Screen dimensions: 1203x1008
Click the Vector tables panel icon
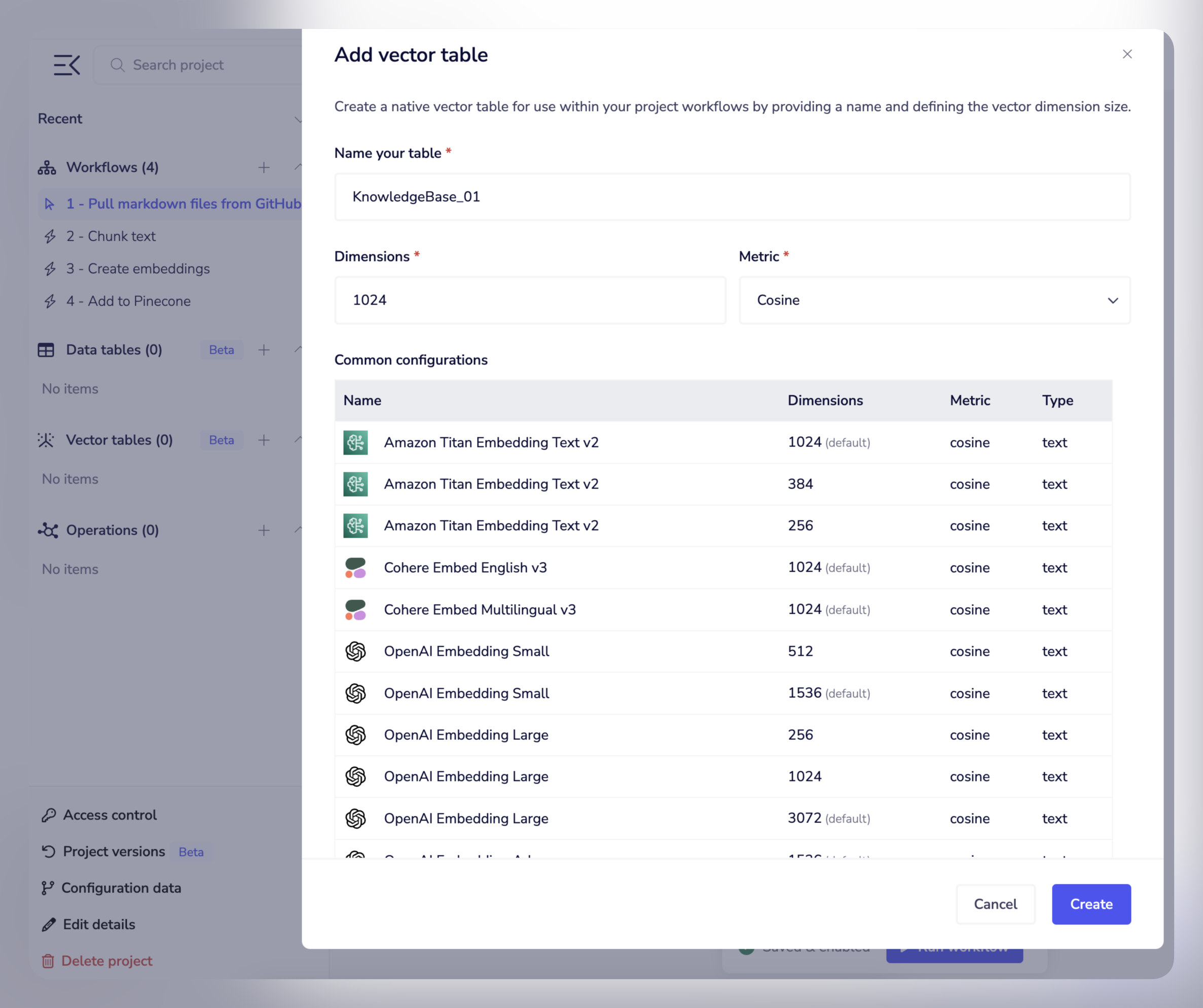click(46, 440)
